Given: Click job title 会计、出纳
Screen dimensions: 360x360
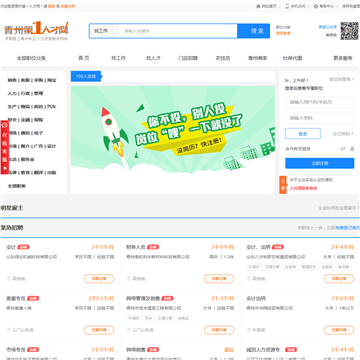Looking at the screenshot, I should point(258,247).
